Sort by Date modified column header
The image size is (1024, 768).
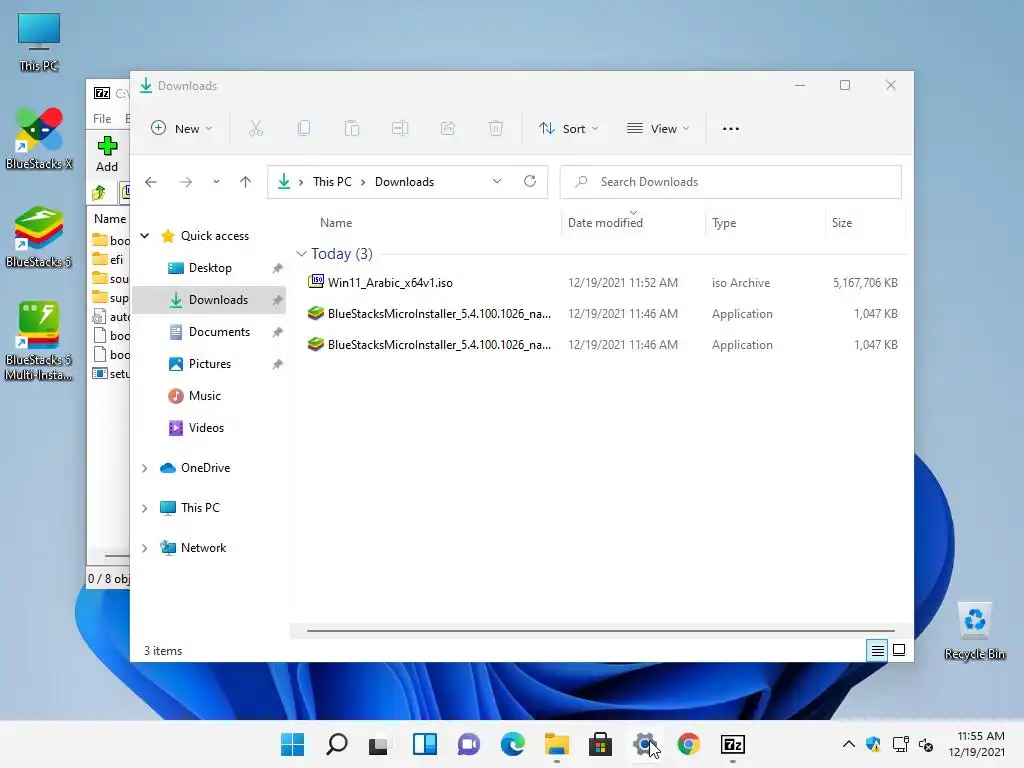tap(605, 223)
